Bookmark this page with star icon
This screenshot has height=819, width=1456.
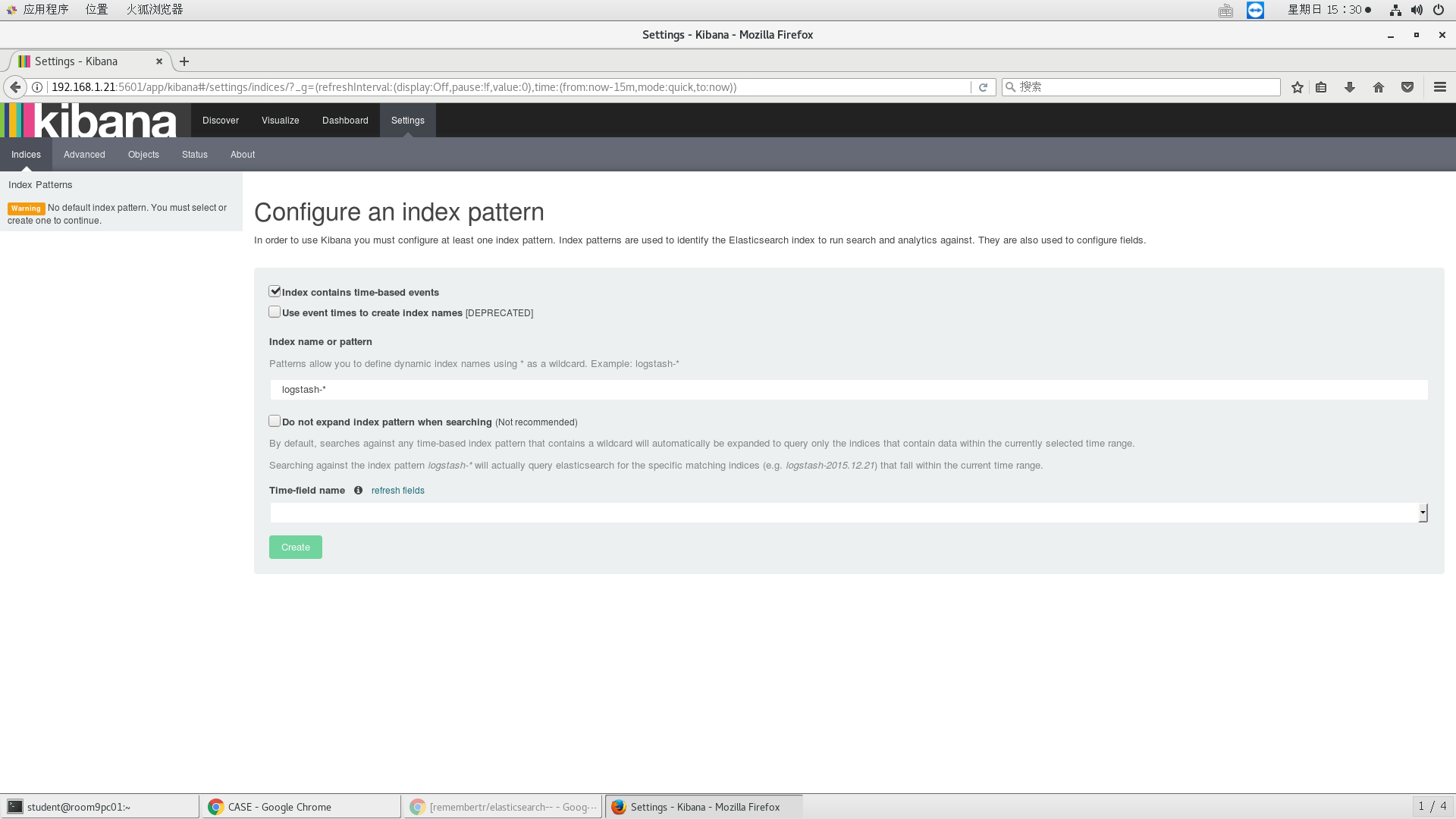click(1298, 87)
